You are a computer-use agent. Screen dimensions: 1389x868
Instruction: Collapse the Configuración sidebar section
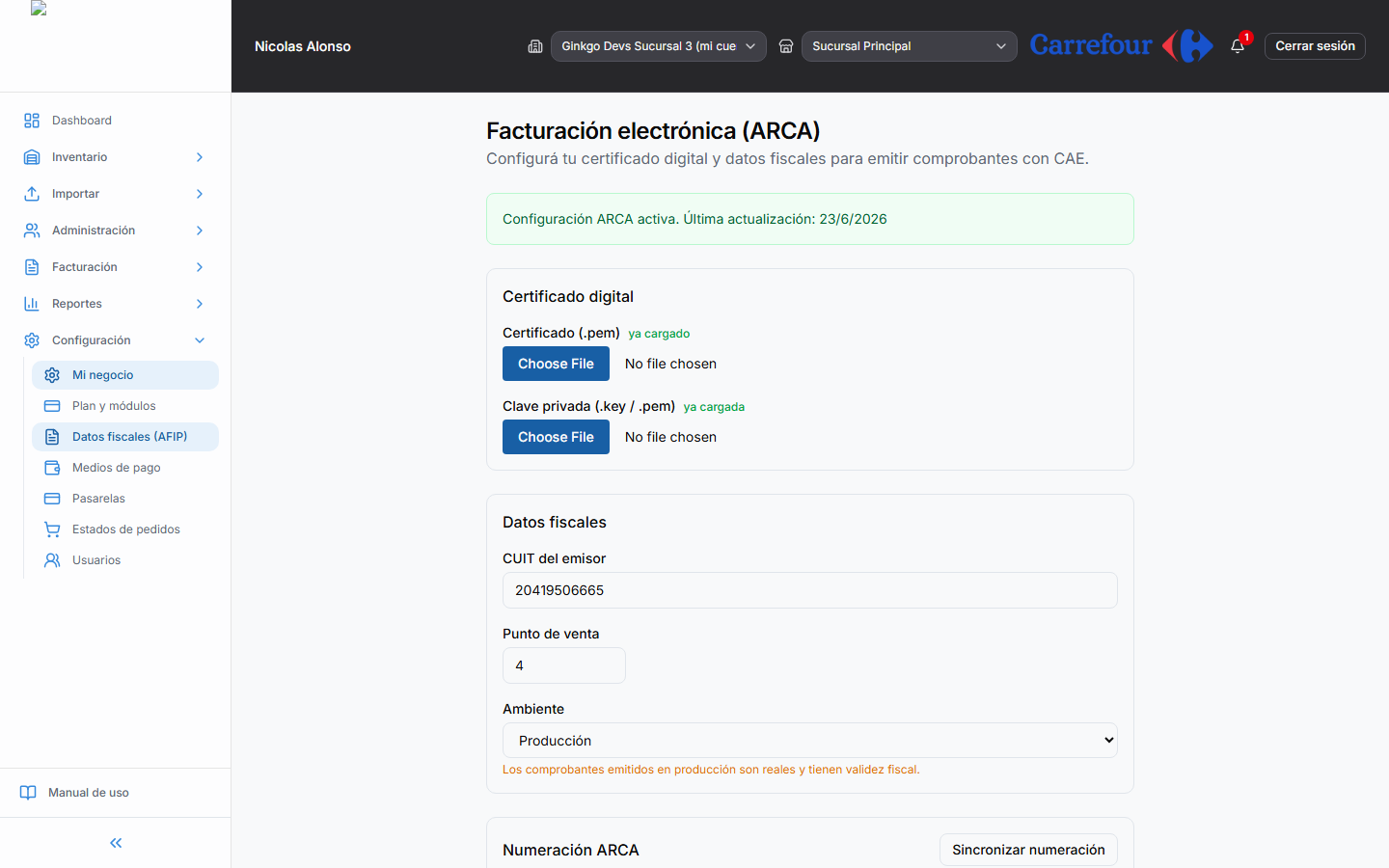point(116,340)
